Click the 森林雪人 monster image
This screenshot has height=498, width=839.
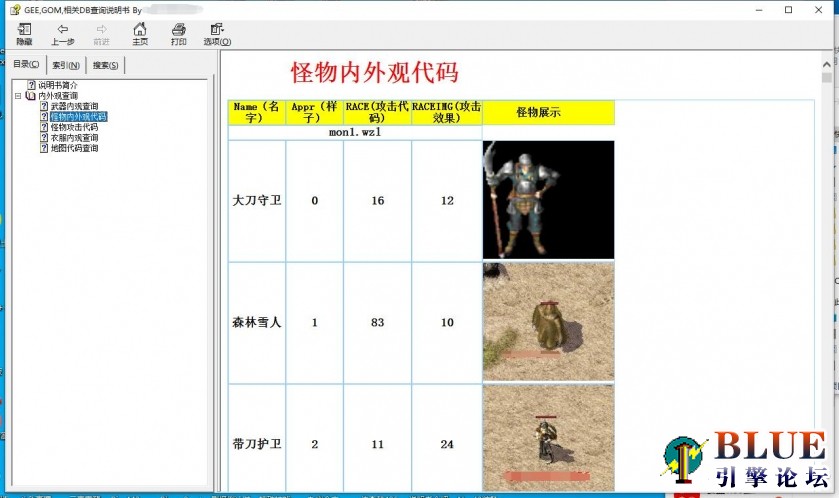click(548, 322)
